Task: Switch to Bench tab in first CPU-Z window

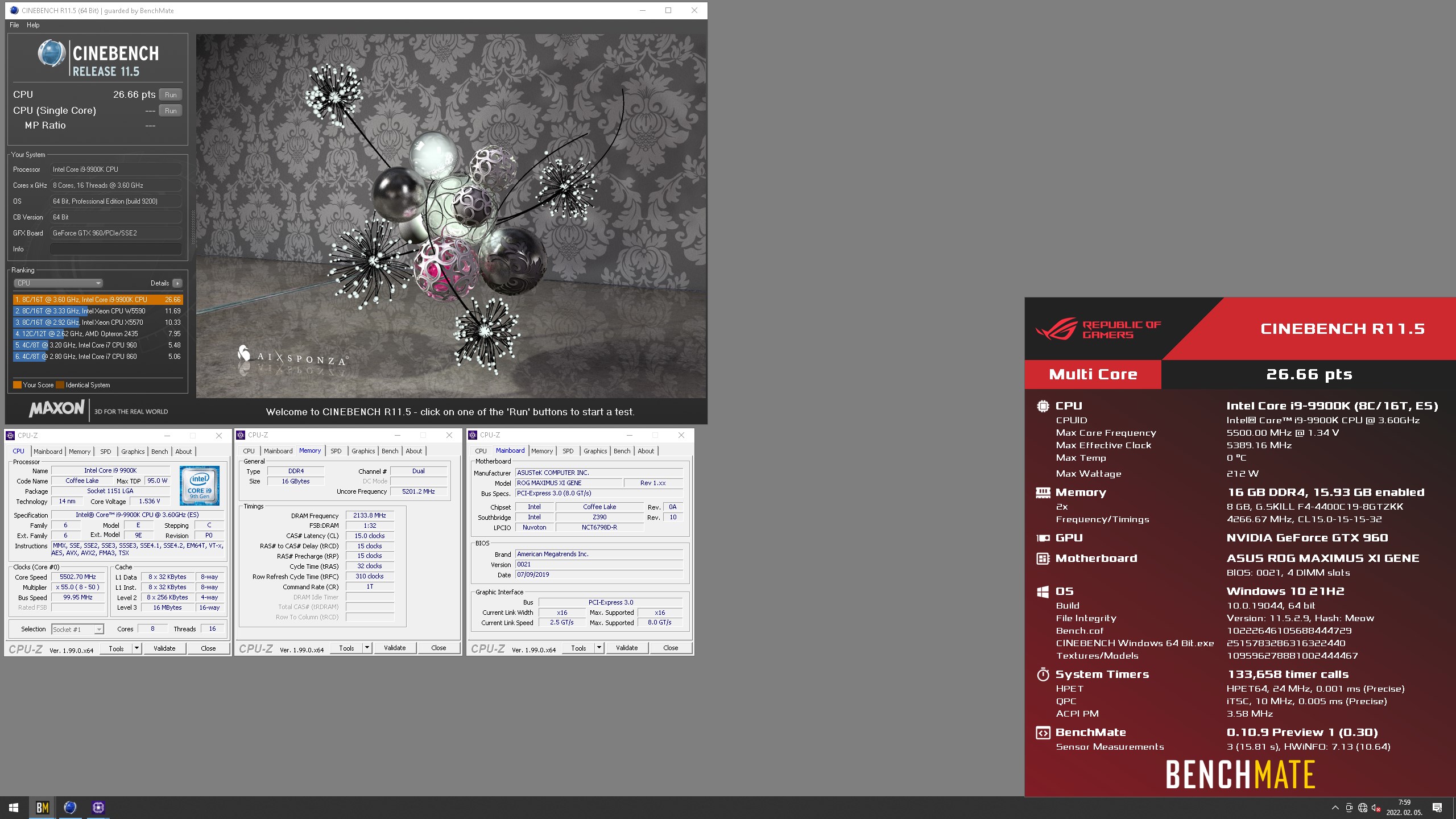Action: 160,452
